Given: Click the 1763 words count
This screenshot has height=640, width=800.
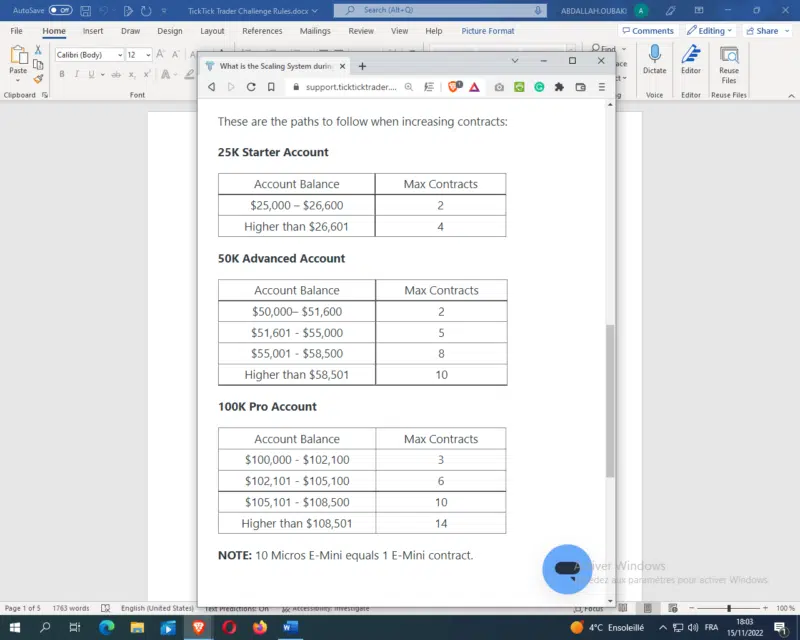Looking at the screenshot, I should click(x=71, y=608).
